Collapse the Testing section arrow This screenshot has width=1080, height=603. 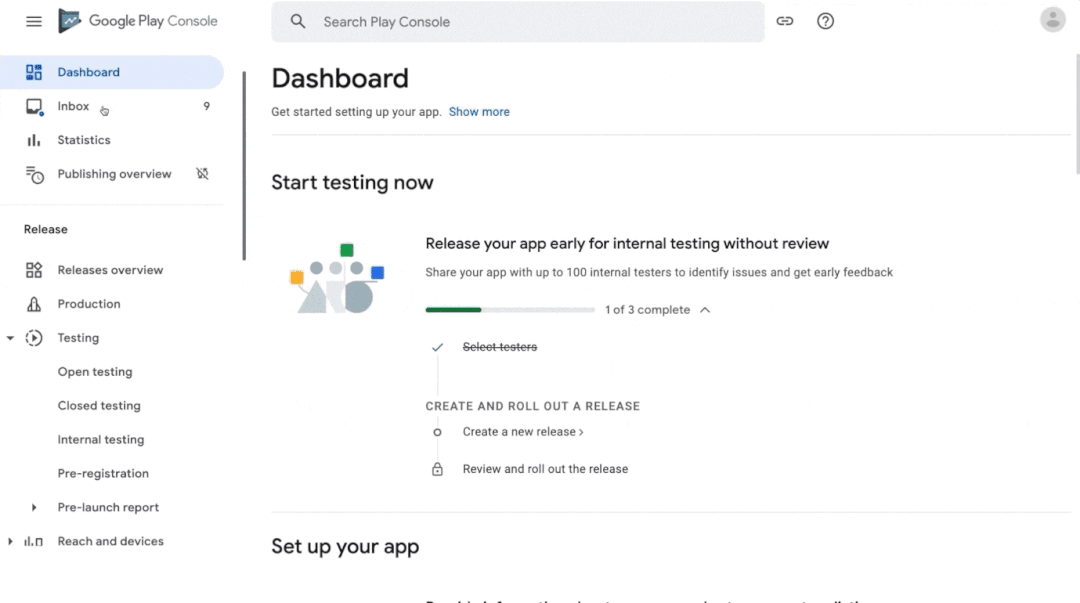click(10, 338)
